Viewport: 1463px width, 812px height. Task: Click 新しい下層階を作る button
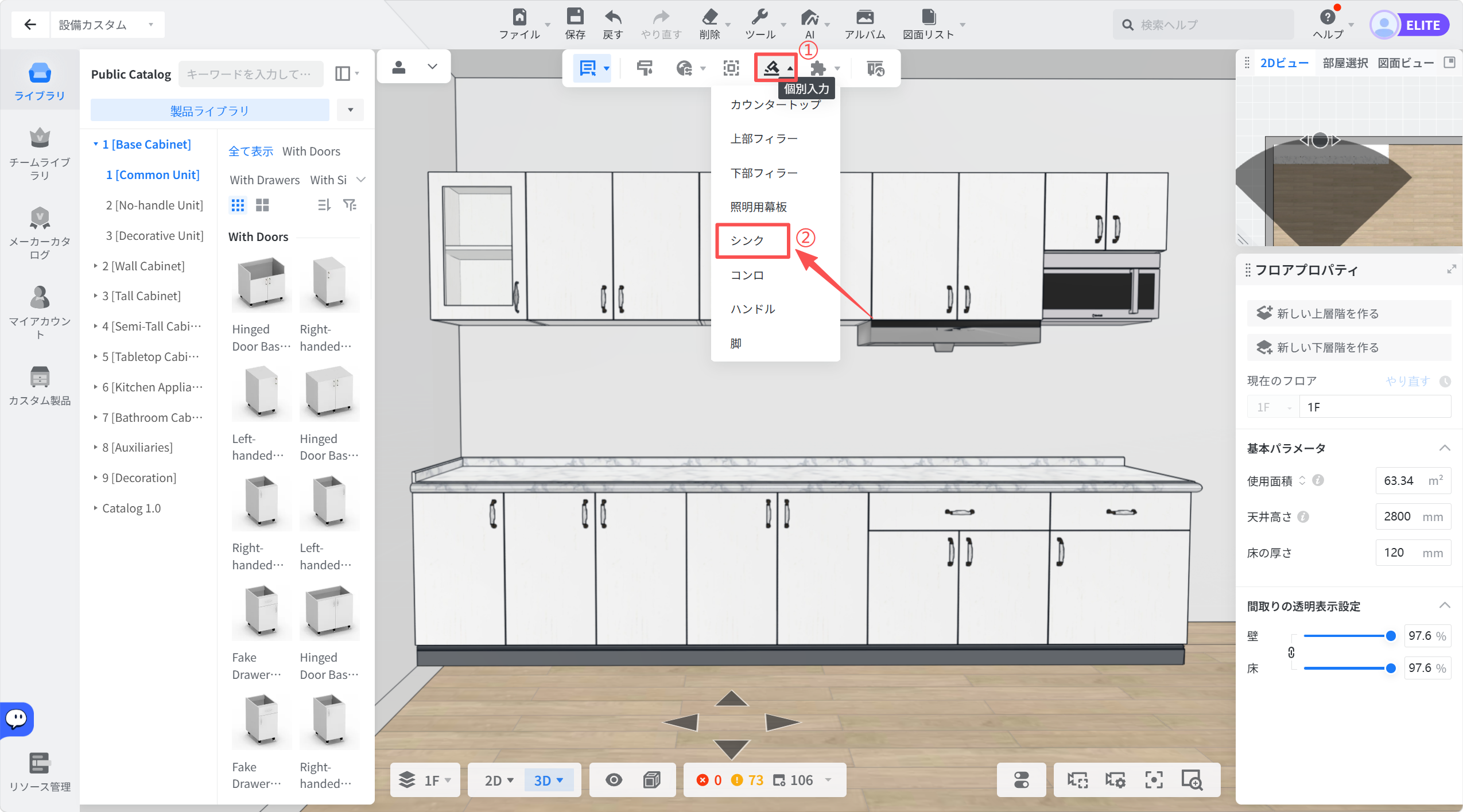tap(1349, 347)
